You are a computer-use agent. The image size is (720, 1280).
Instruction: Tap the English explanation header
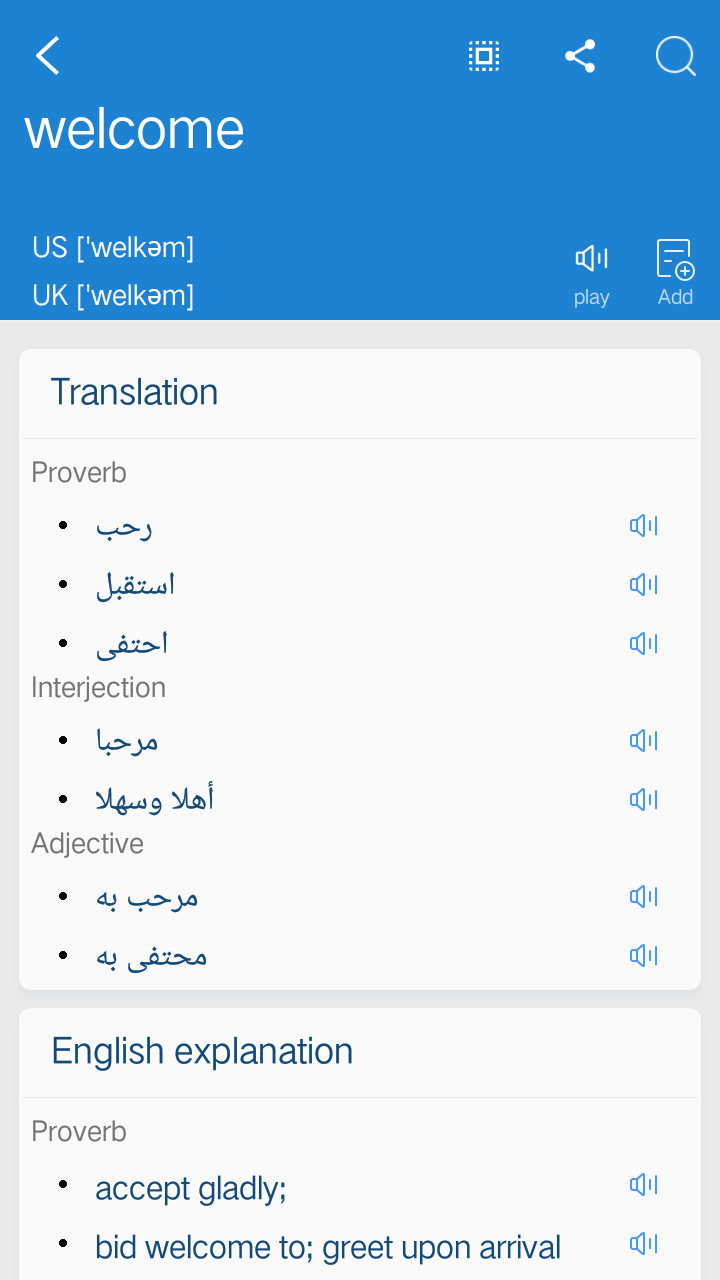coord(202,1051)
